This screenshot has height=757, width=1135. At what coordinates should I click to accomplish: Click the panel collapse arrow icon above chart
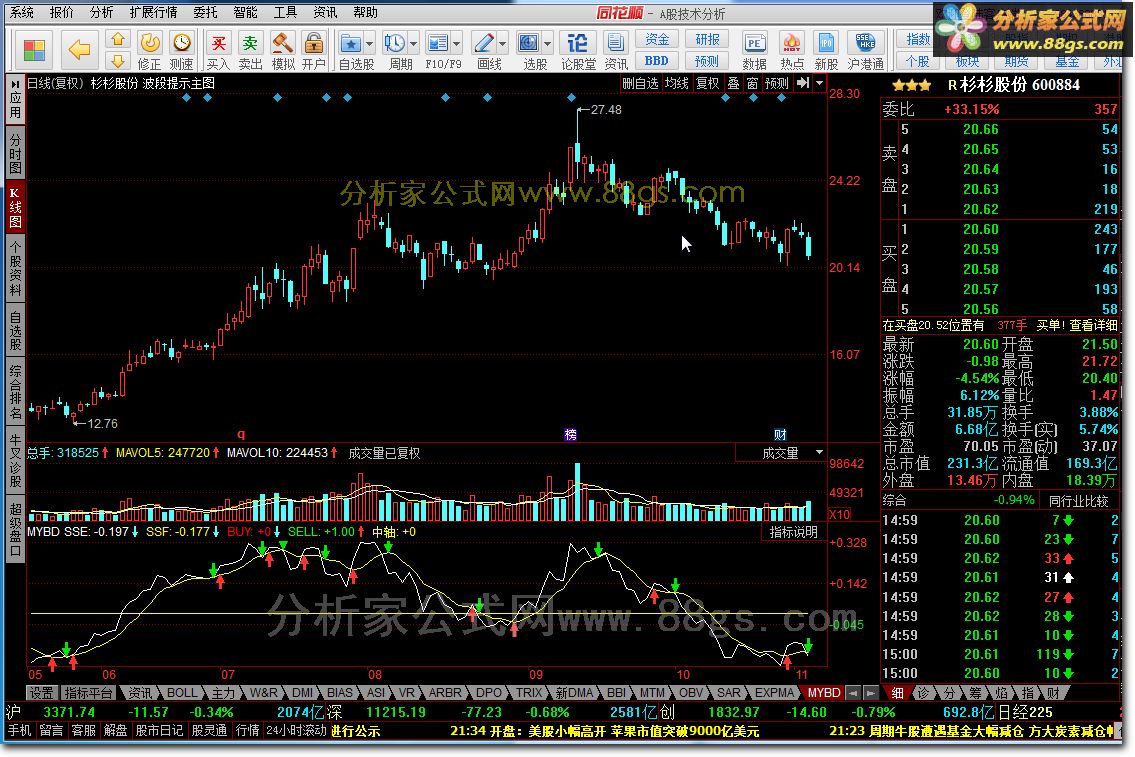coord(803,83)
